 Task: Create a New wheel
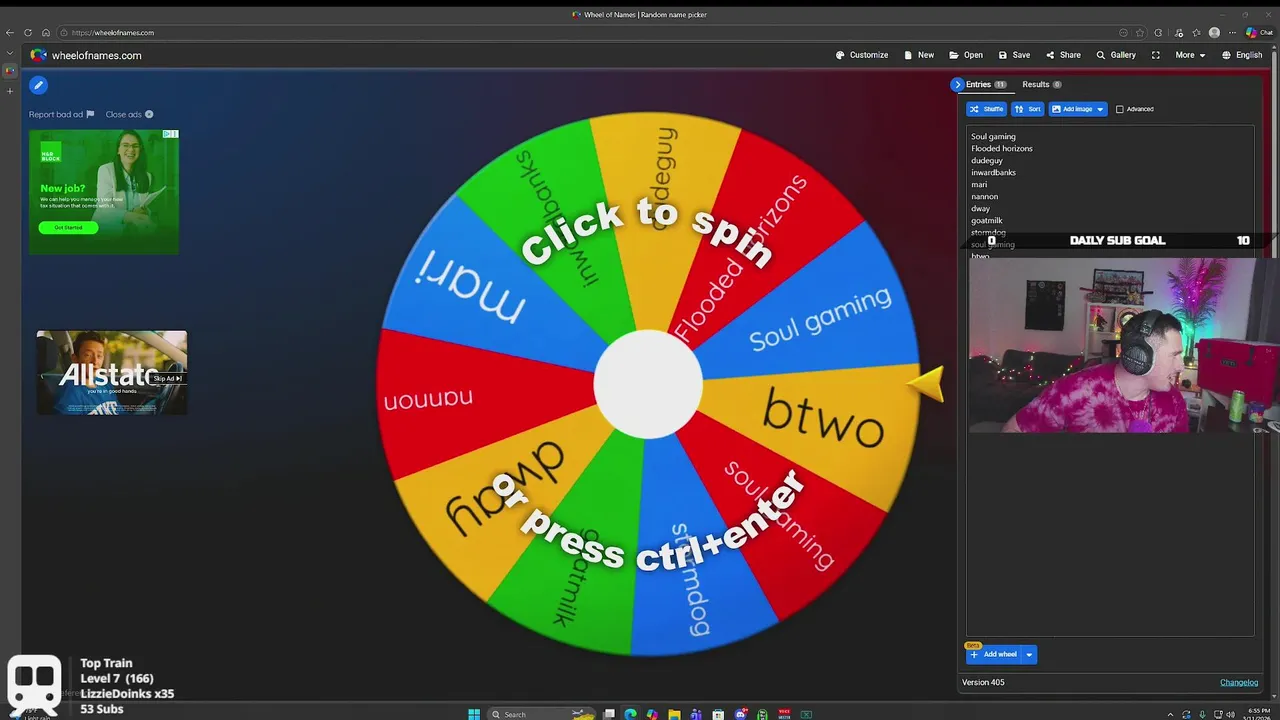919,55
